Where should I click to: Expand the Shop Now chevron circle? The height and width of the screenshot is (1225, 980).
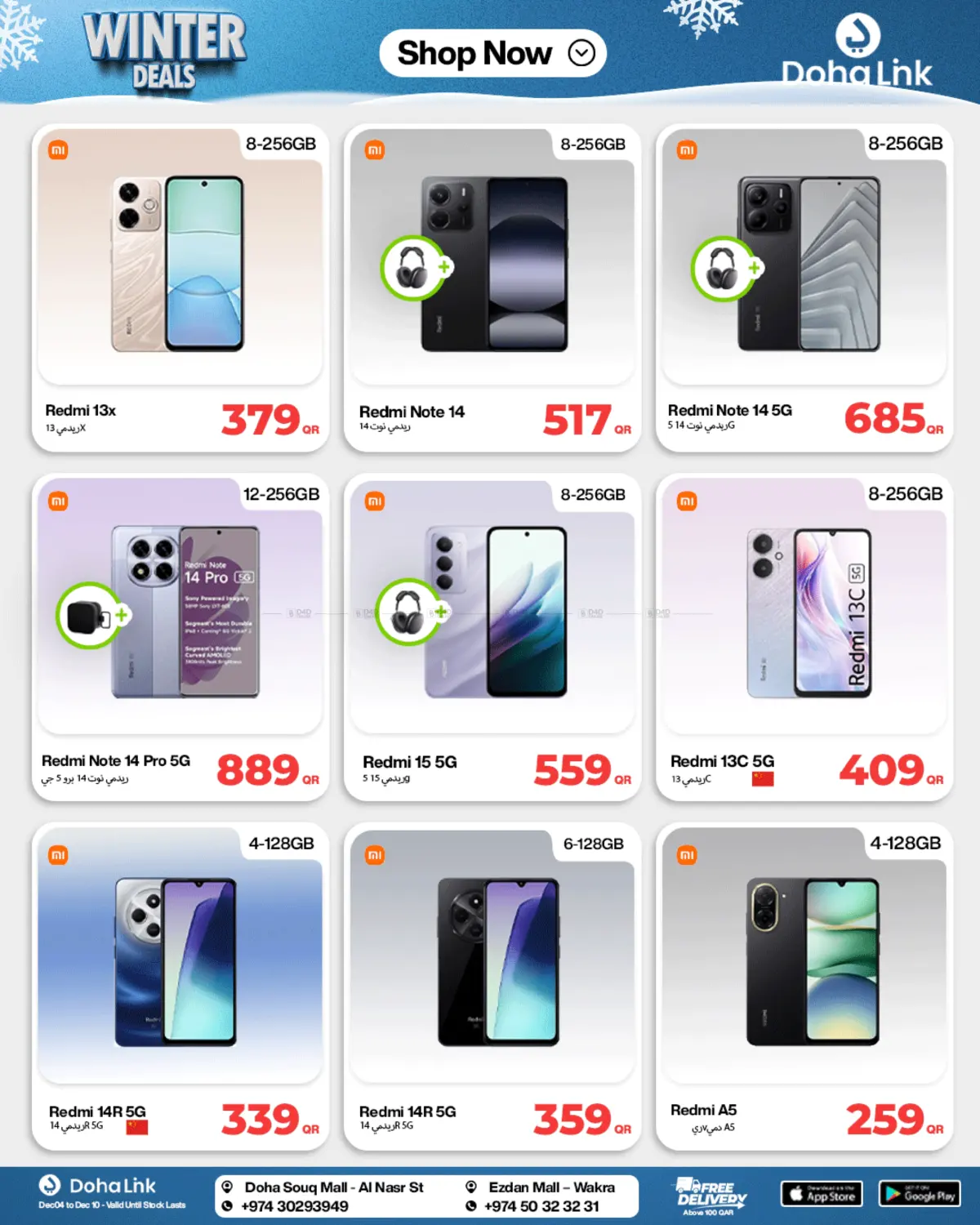tap(581, 54)
